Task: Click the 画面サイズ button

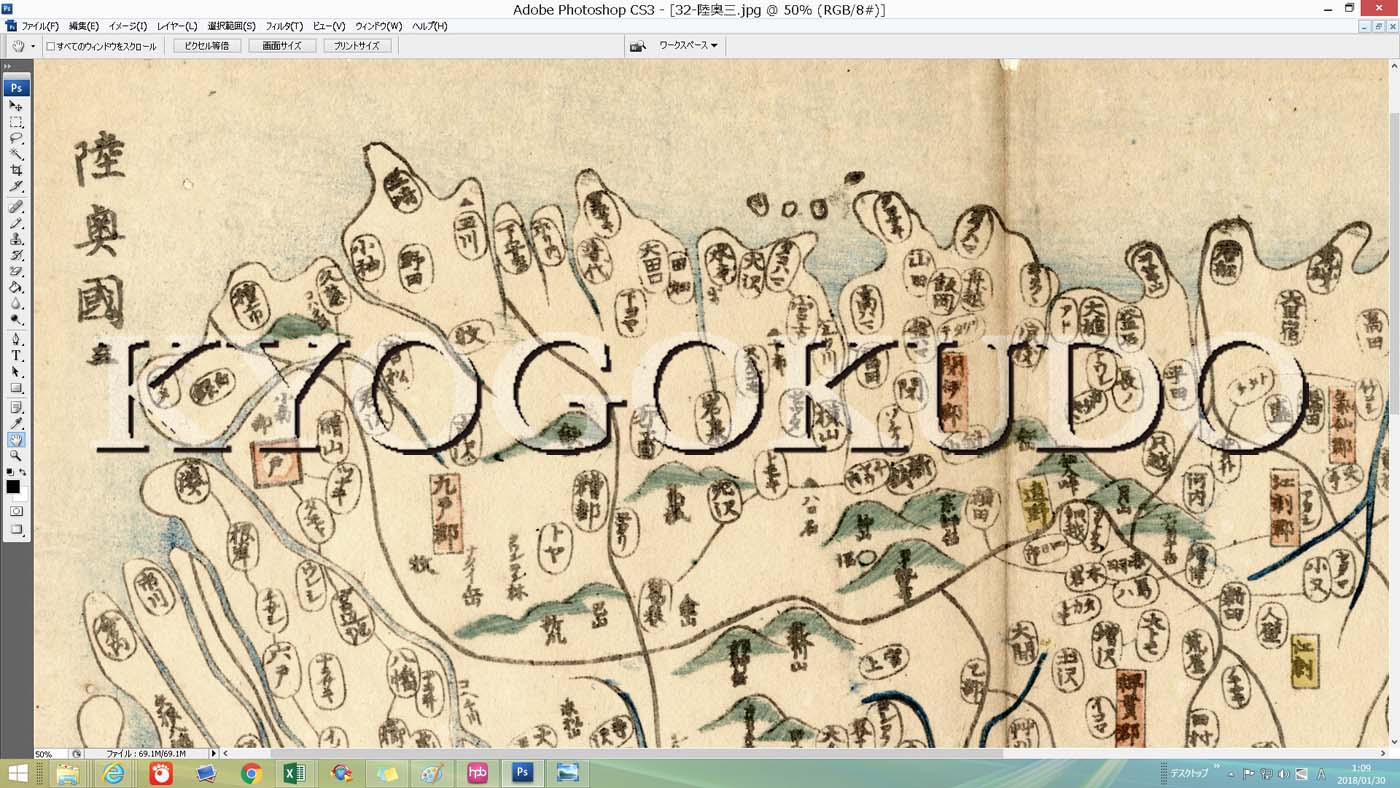Action: tap(282, 46)
